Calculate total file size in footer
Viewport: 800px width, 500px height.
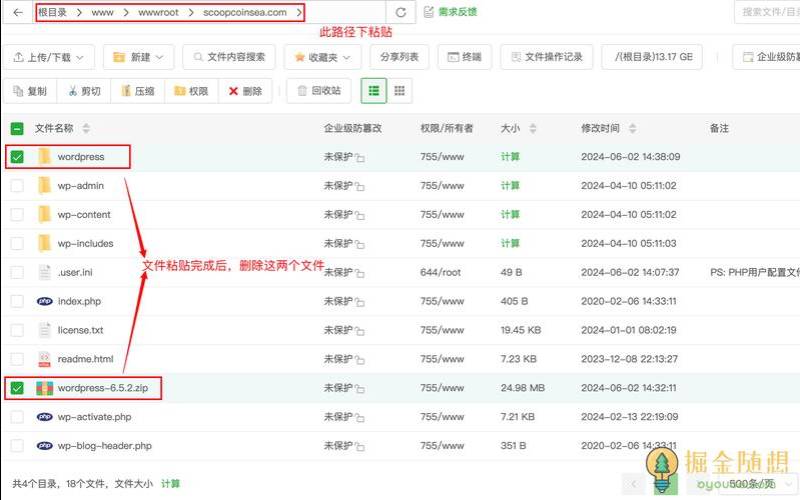(170, 484)
